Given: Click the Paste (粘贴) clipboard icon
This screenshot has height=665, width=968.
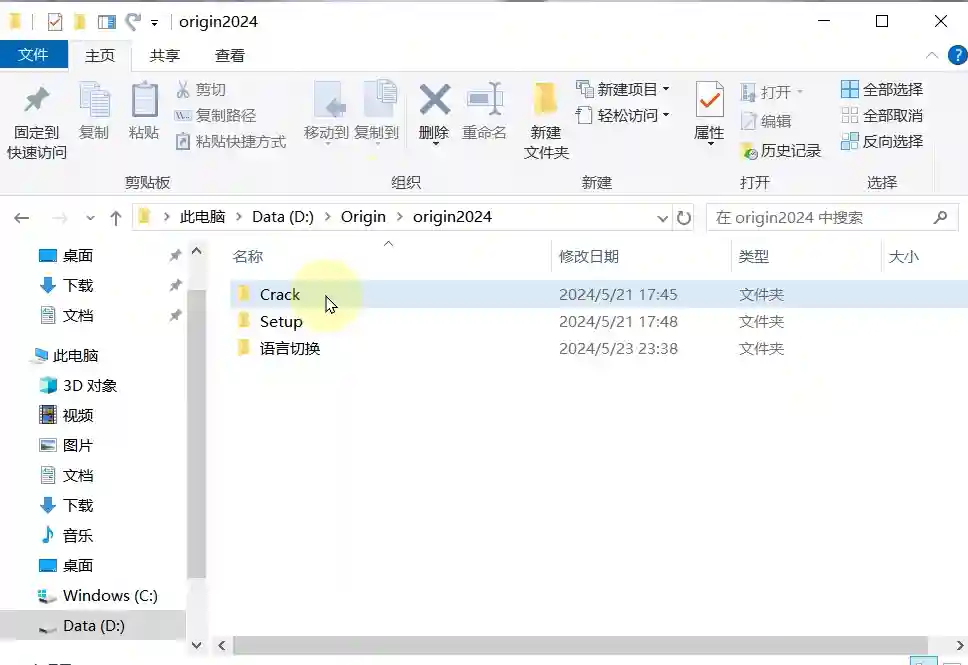Looking at the screenshot, I should click(x=144, y=99).
